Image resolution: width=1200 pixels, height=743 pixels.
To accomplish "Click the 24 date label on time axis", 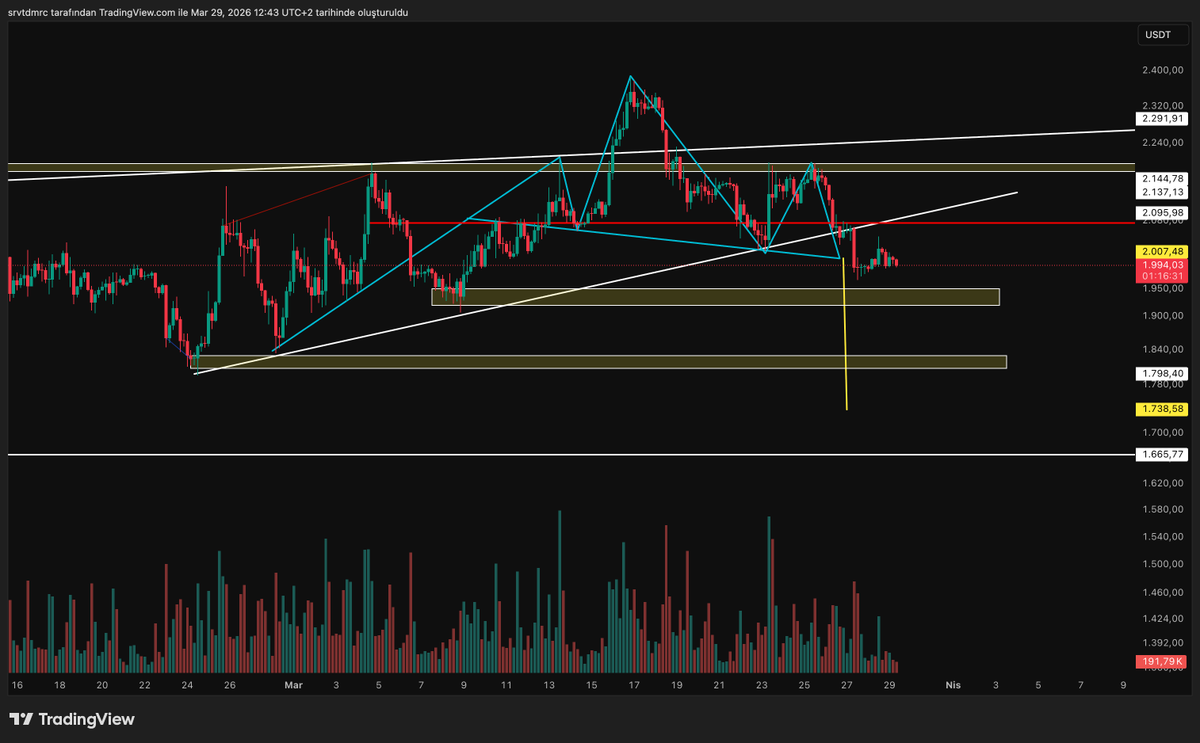I will click(x=187, y=686).
